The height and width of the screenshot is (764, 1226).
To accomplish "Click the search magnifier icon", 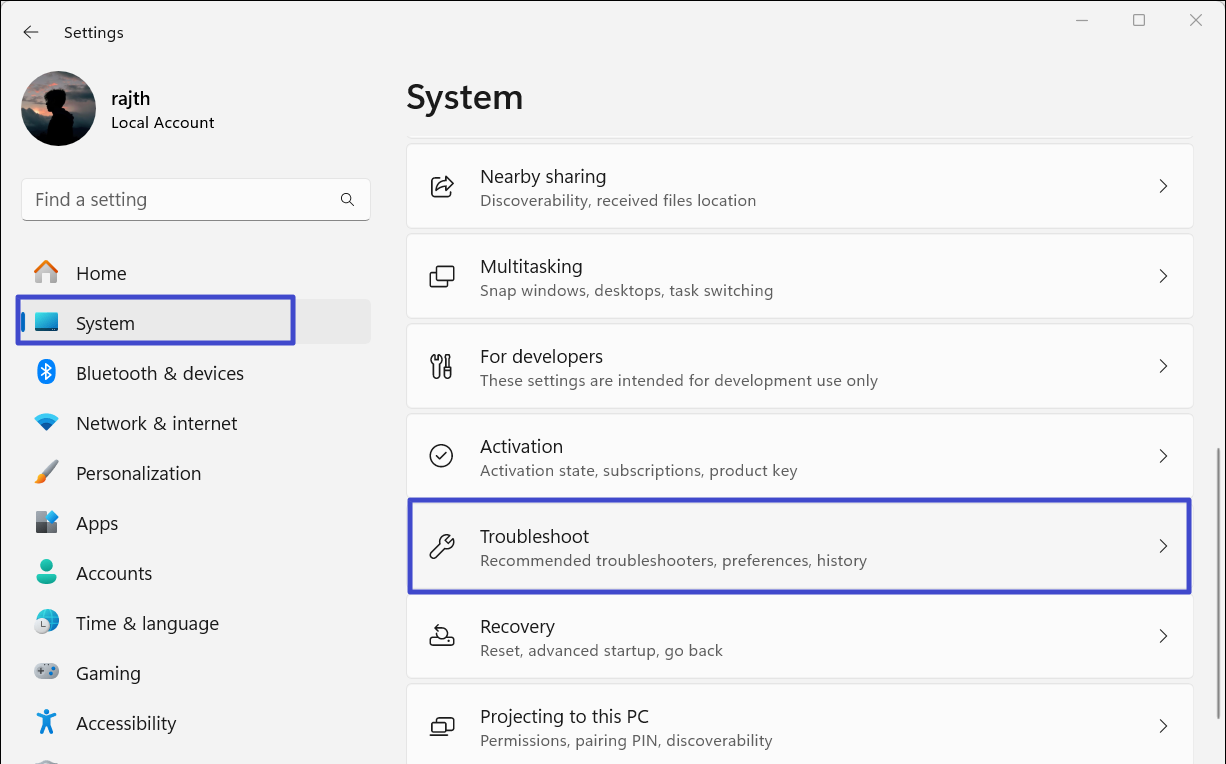I will click(x=347, y=200).
